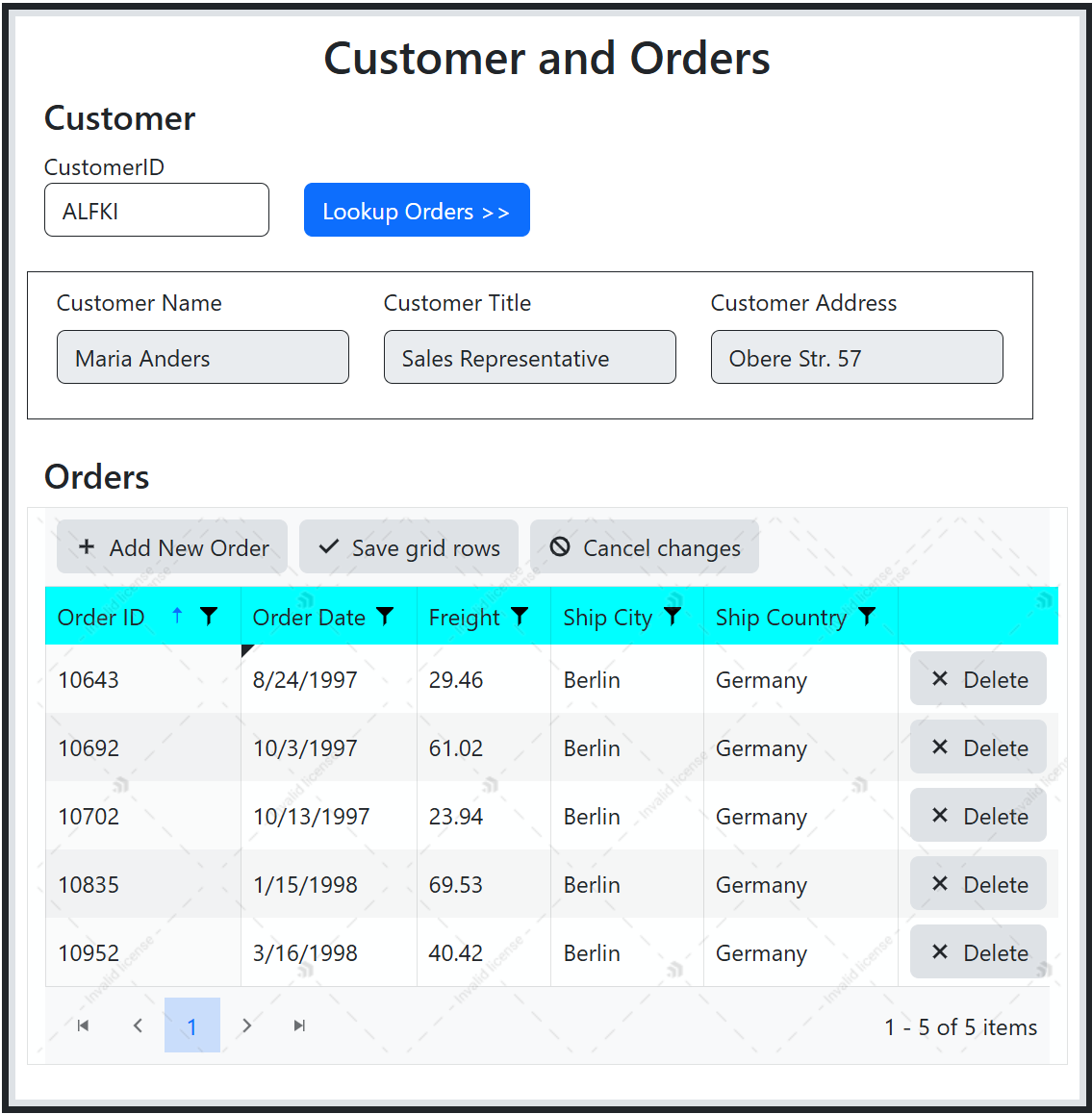This screenshot has height=1114, width=1092.
Task: Click the Order ID cell 10643
Action: [x=142, y=679]
